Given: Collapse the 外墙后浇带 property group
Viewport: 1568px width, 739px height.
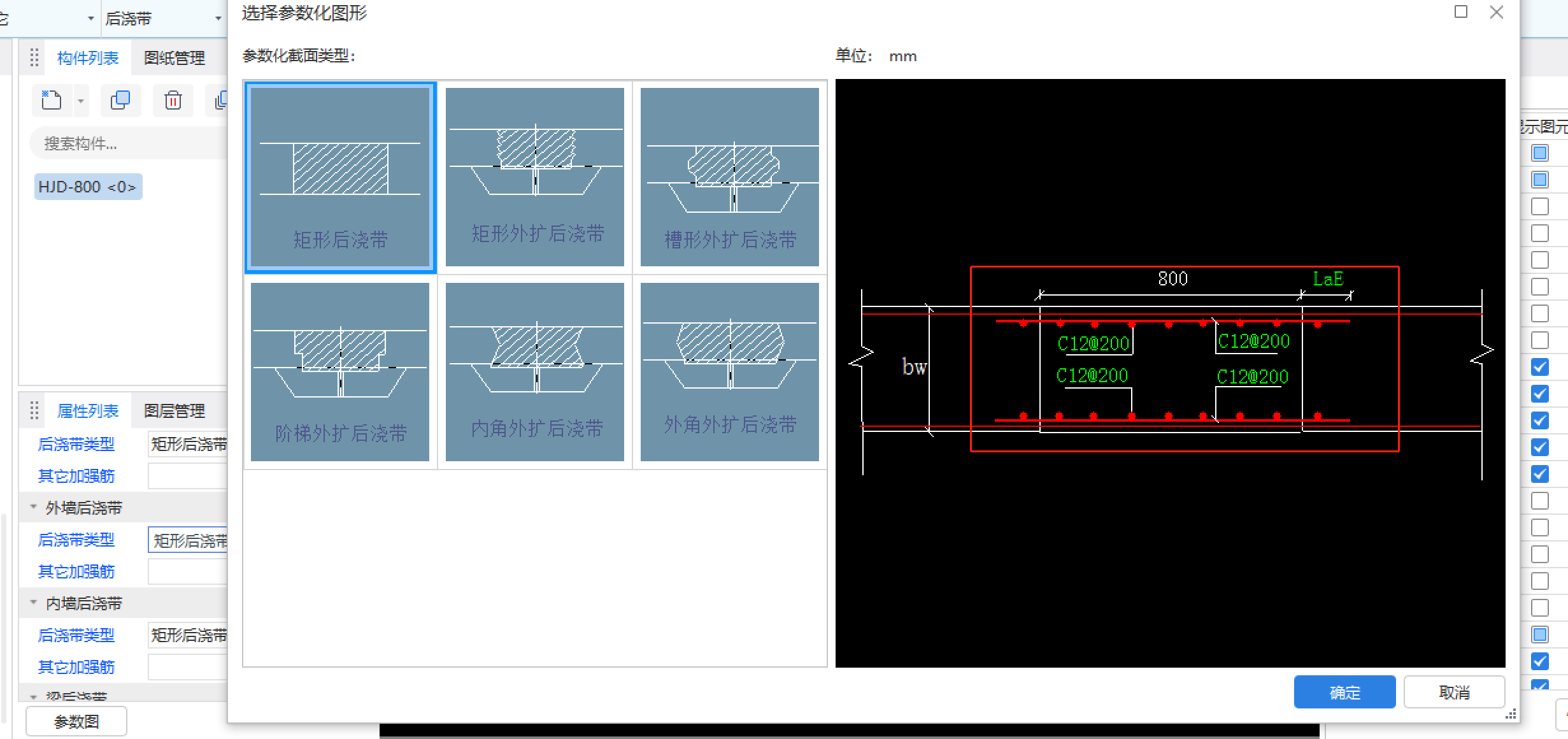Looking at the screenshot, I should 33,507.
